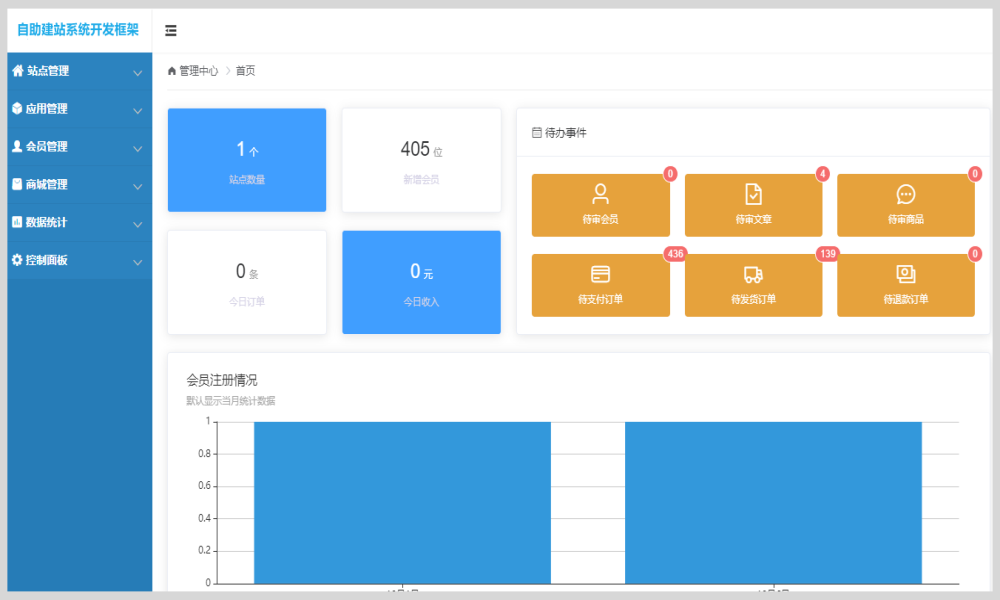Open the 站点管理 menu
Viewport: 1000px width, 600px height.
point(80,71)
